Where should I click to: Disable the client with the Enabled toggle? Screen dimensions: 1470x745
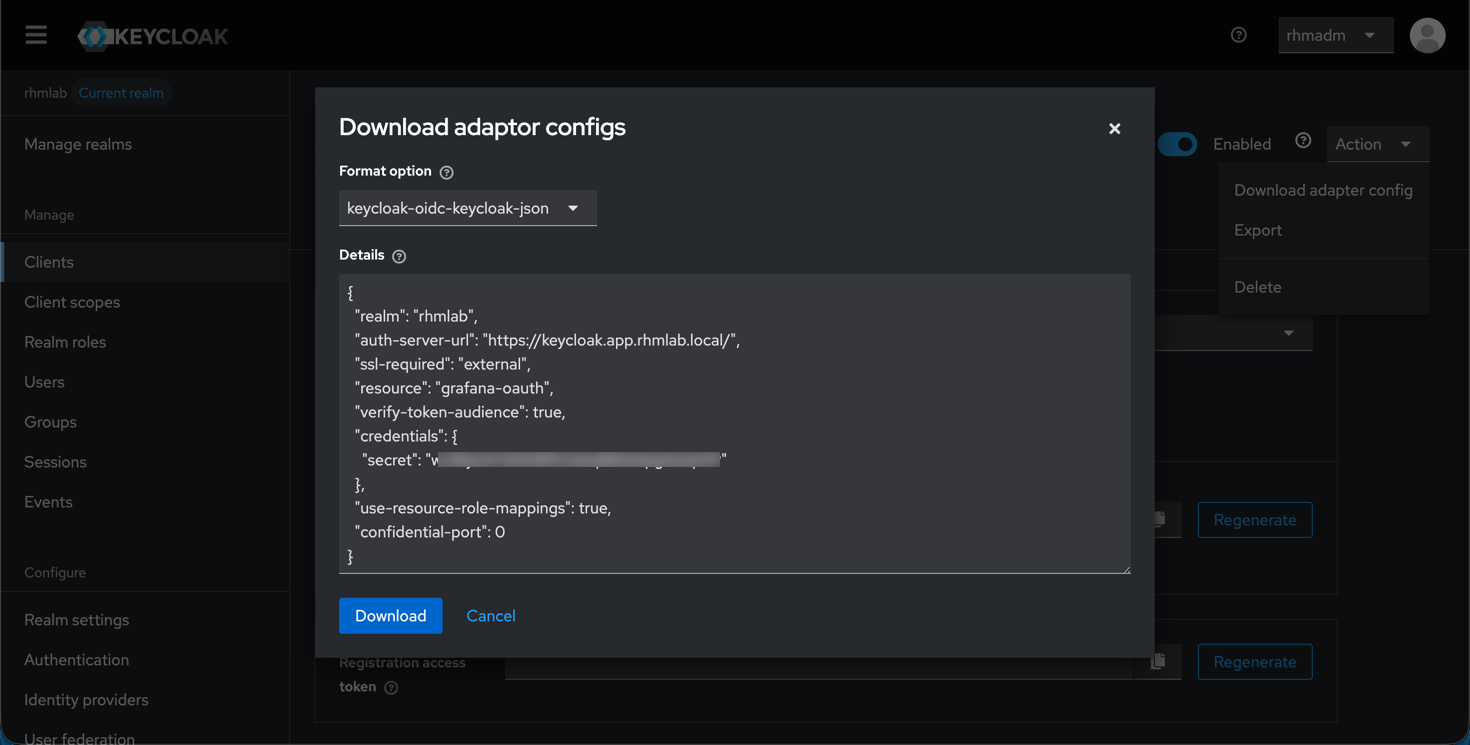[x=1177, y=143]
